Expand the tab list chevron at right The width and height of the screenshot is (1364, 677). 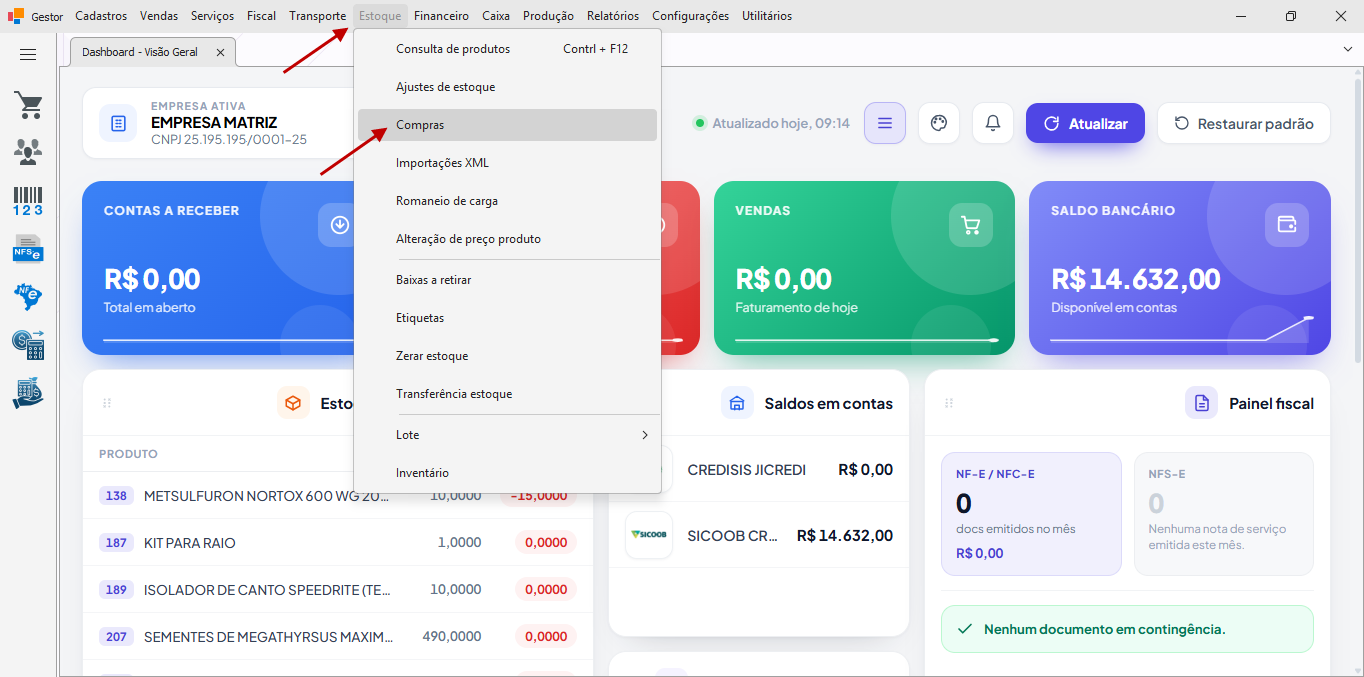pos(1347,49)
